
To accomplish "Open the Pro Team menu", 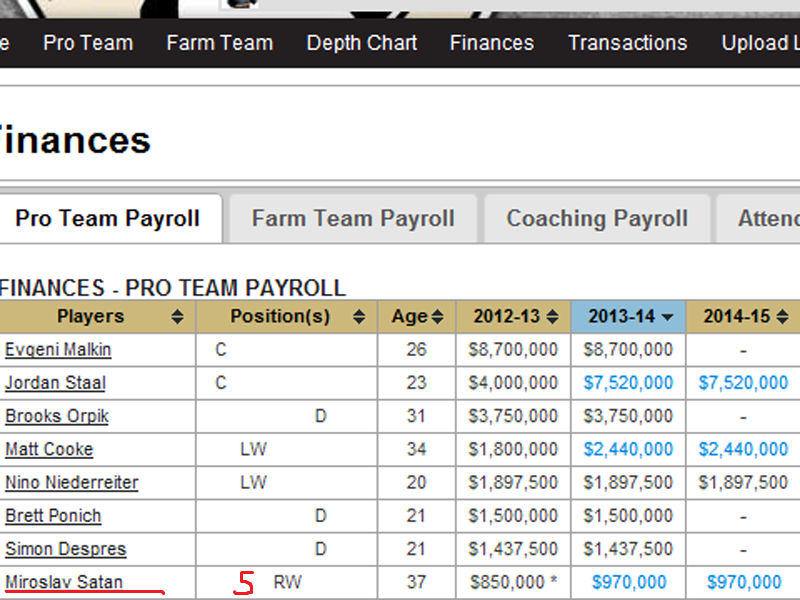I will pyautogui.click(x=88, y=43).
